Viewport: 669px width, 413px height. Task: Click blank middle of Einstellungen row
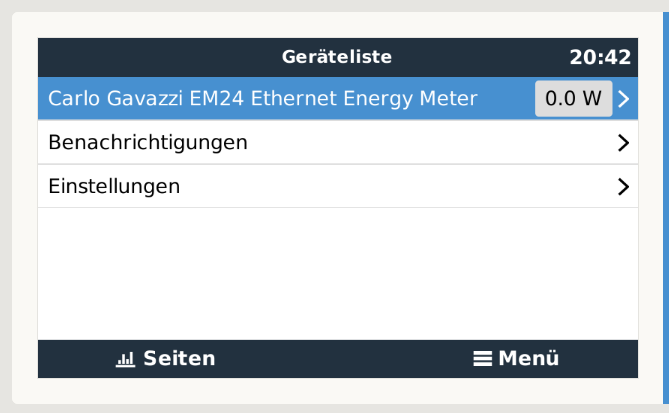click(397, 187)
